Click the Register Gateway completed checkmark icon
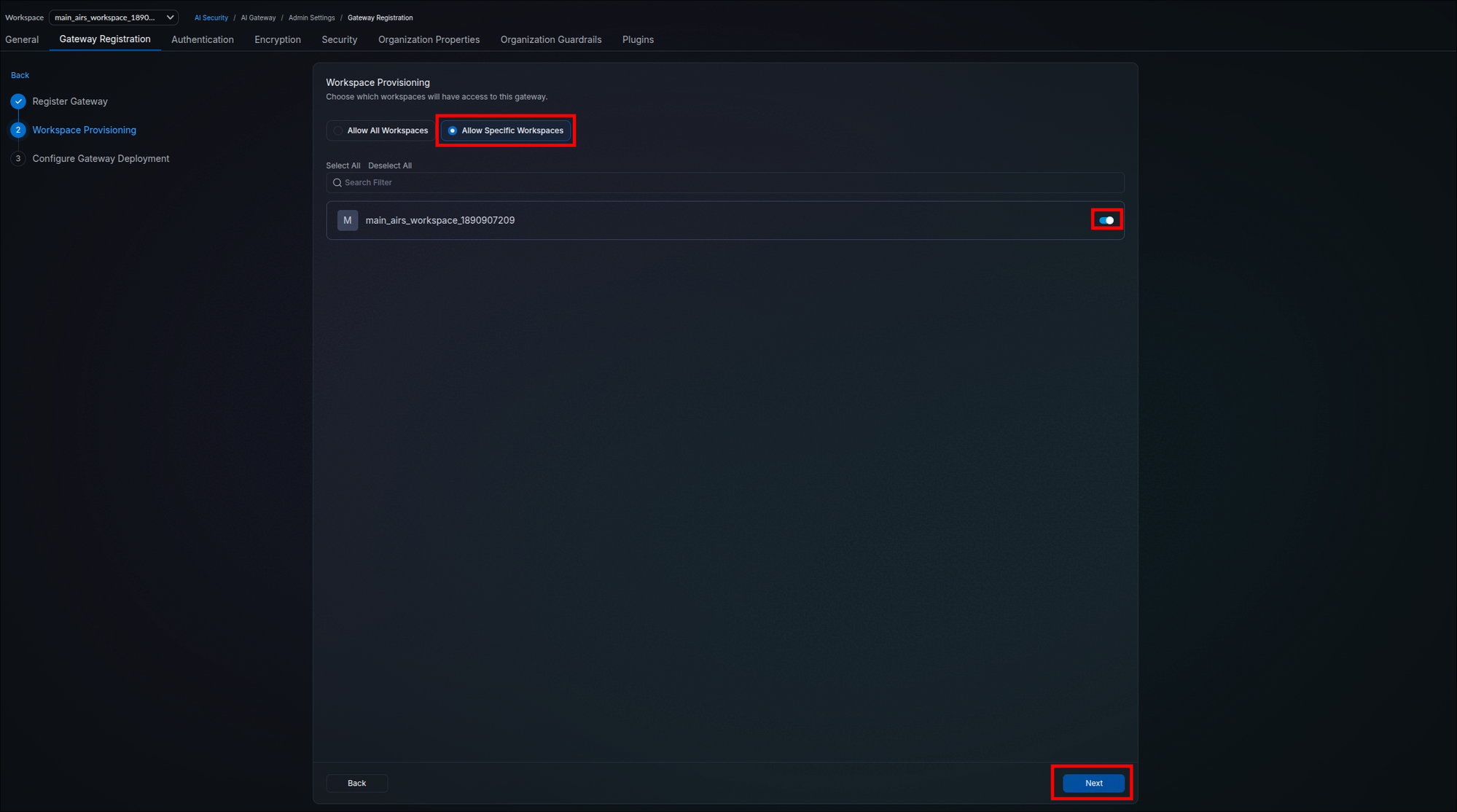The image size is (1457, 812). click(18, 101)
